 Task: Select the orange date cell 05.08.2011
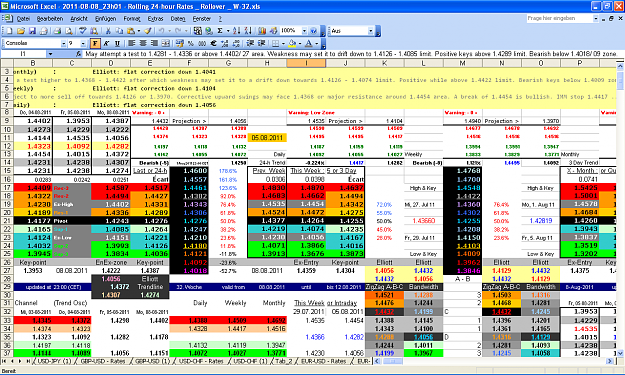[267, 137]
